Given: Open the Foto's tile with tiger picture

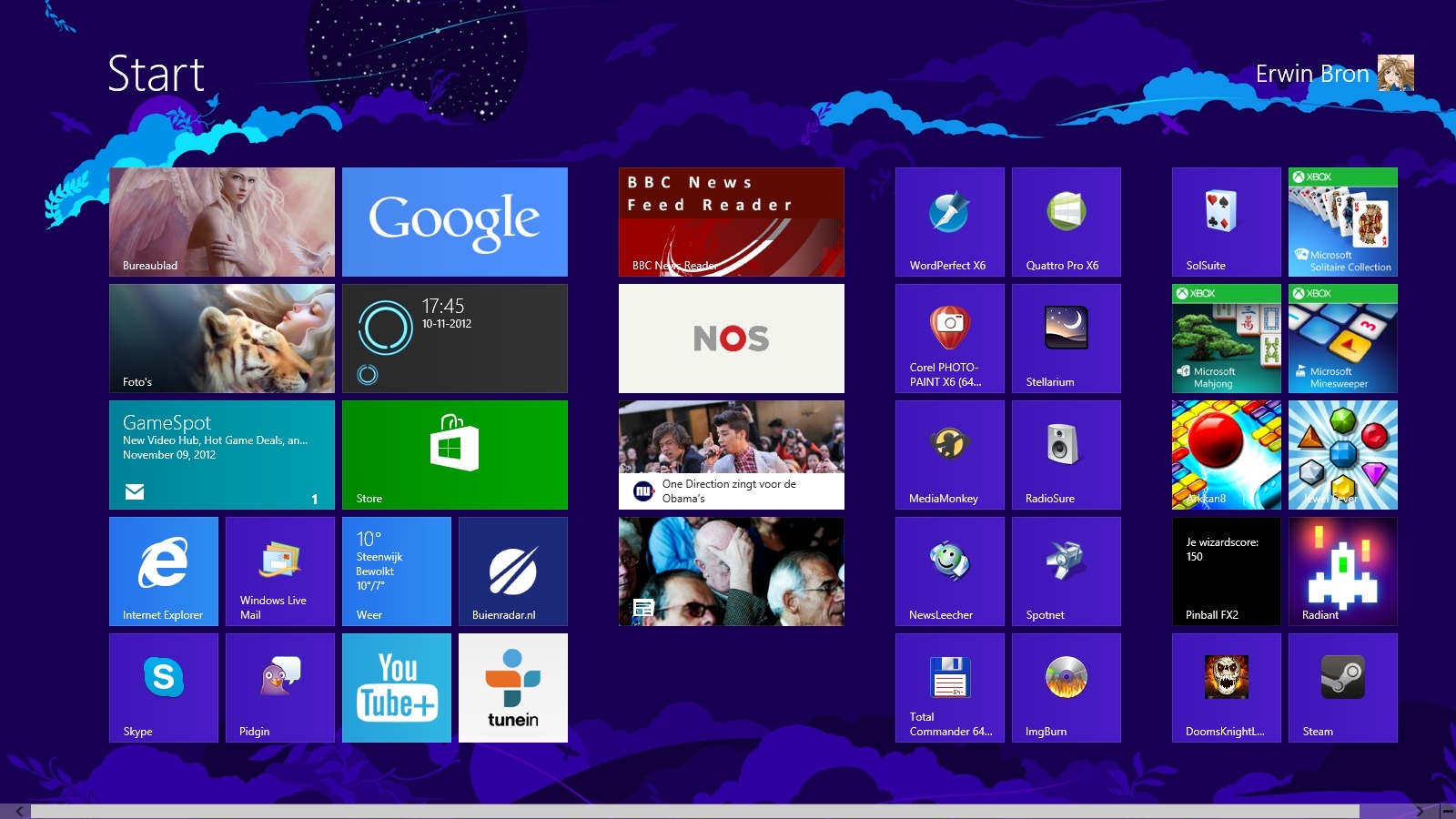Looking at the screenshot, I should point(222,339).
